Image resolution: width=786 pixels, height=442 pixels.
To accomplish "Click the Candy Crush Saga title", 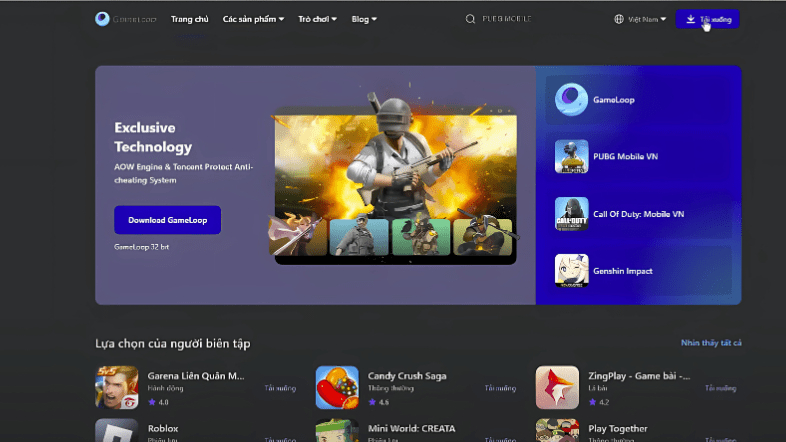I will [x=407, y=376].
